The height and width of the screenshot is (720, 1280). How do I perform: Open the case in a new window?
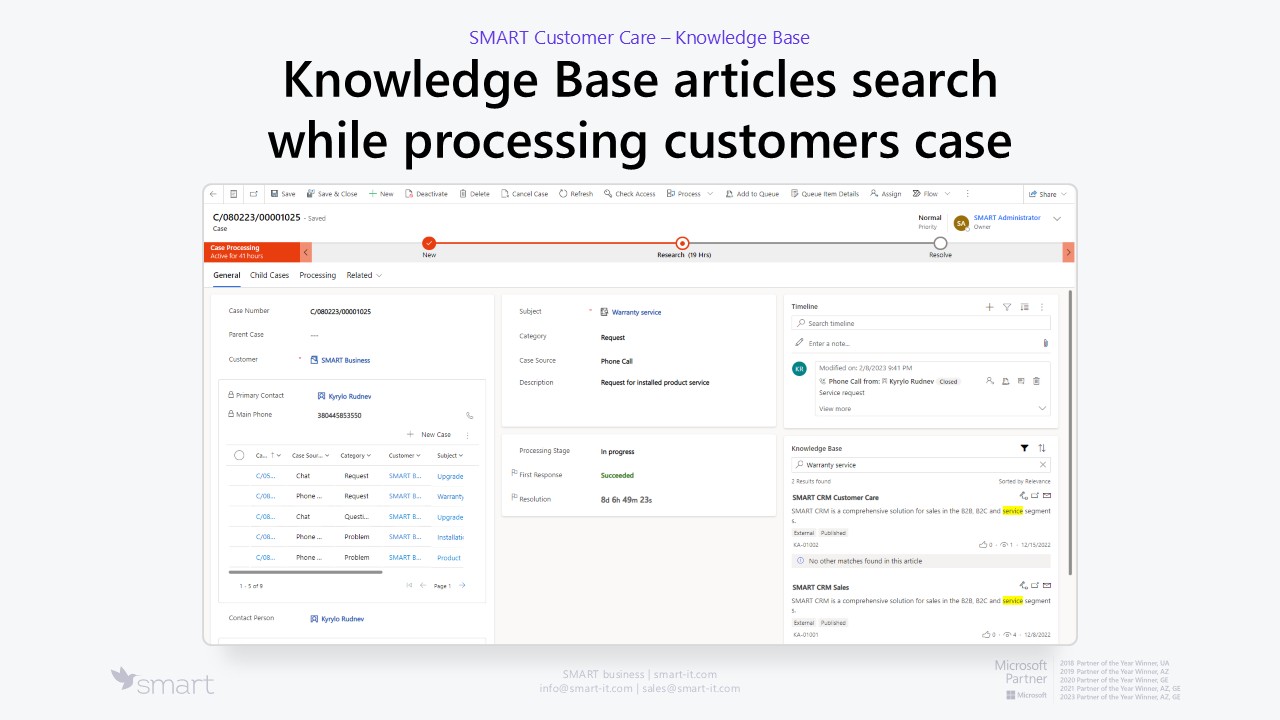[253, 194]
